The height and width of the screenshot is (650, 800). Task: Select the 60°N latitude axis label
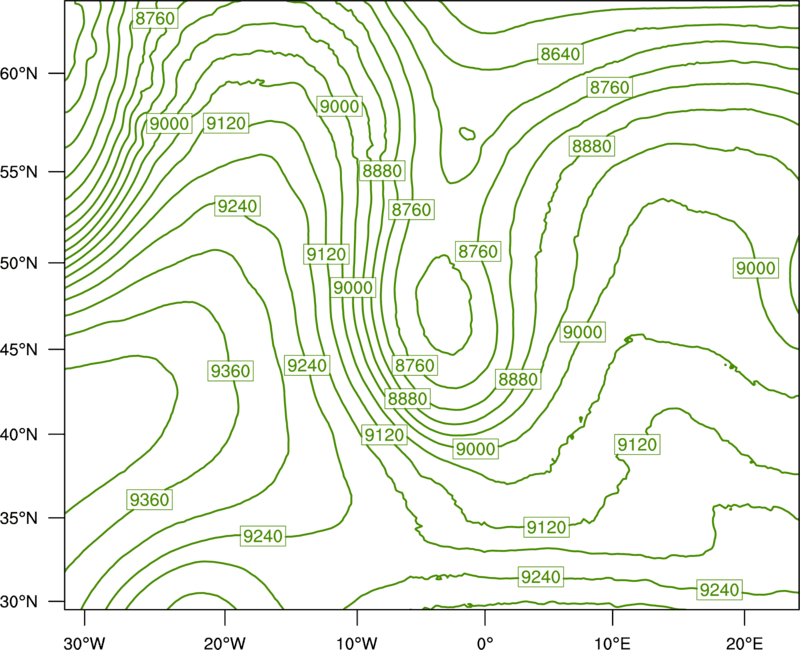tap(19, 74)
